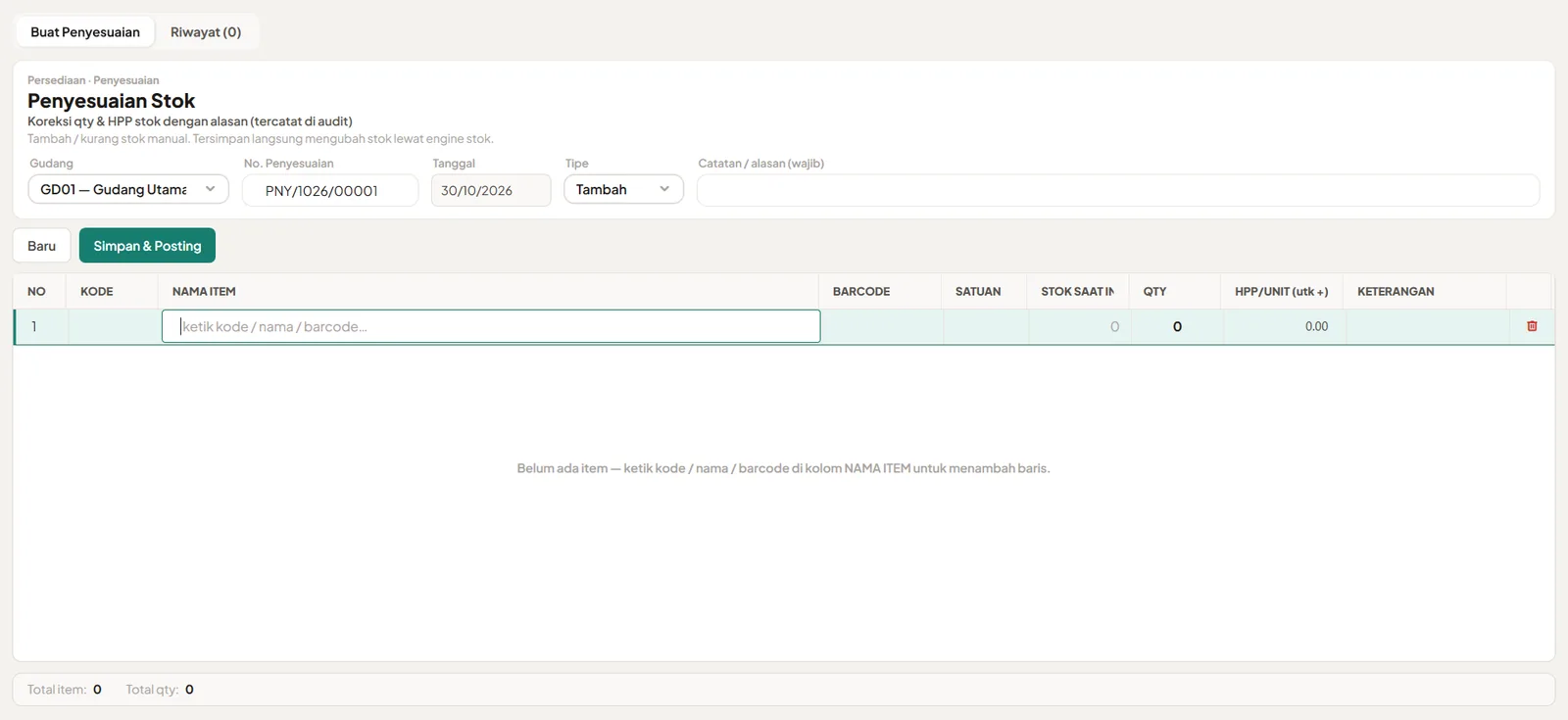Expand the Tipe dropdown showing Tambah
This screenshot has width=1568, height=720.
(623, 189)
